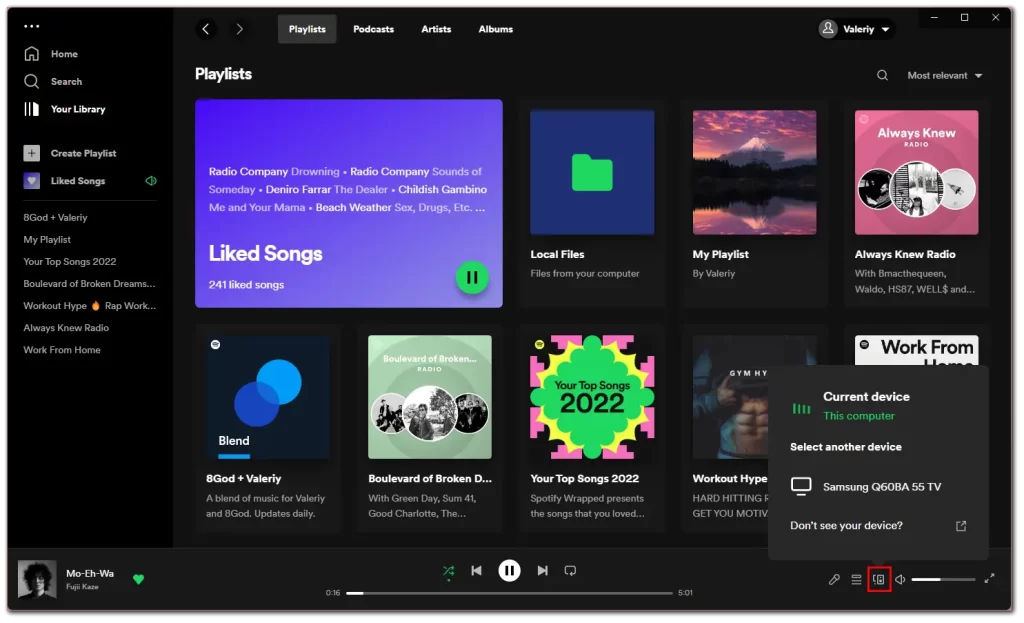Open the Always Knew Radio card
Screen dimensions: 1024x623
tap(916, 202)
